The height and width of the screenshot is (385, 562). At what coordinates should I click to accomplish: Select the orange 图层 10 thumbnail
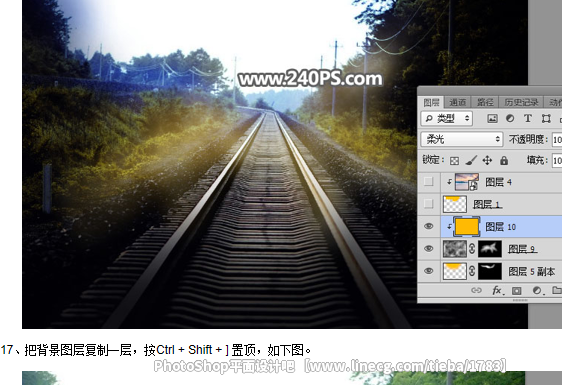click(467, 227)
